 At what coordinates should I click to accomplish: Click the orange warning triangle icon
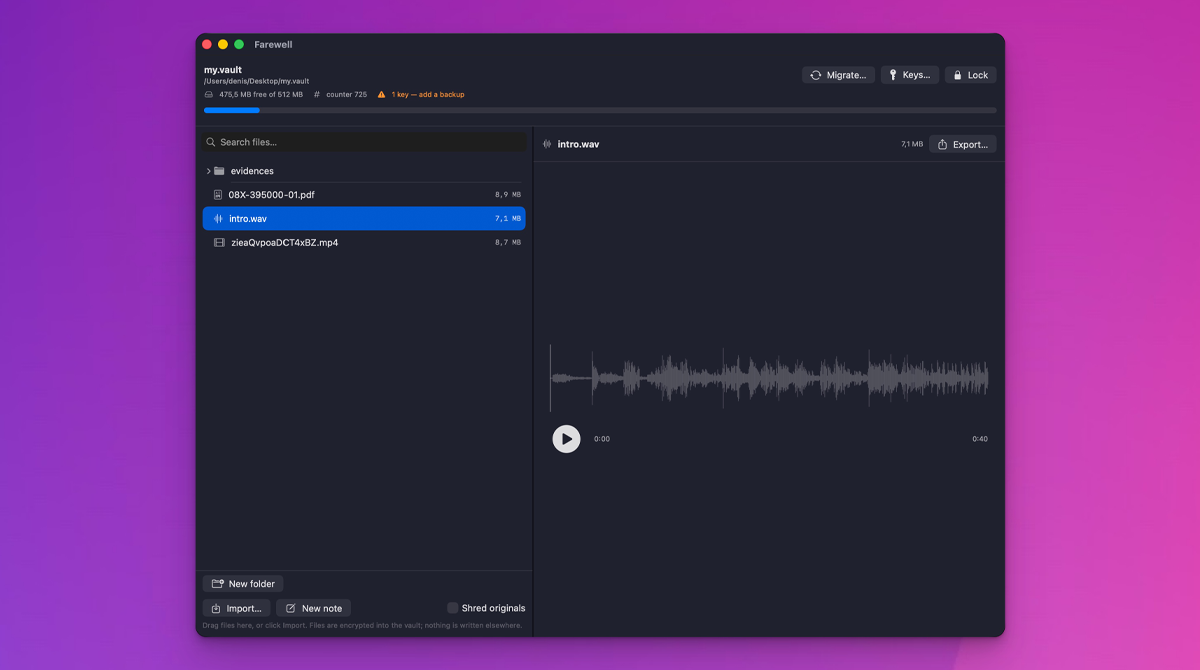pyautogui.click(x=381, y=95)
